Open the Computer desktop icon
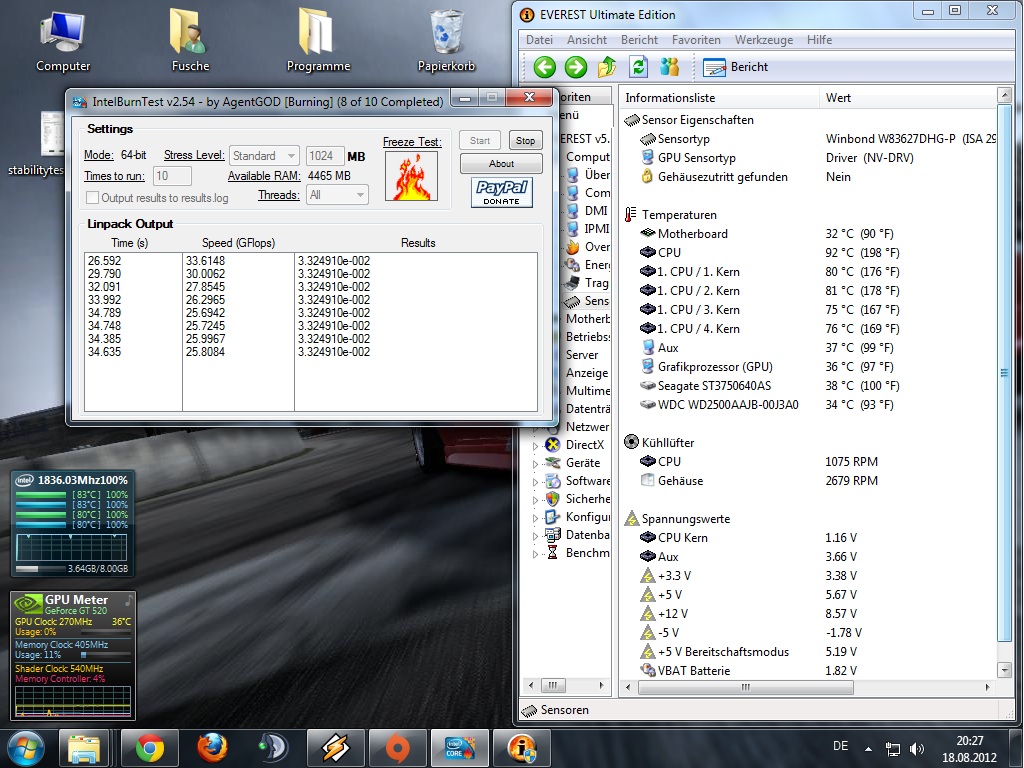The width and height of the screenshot is (1024, 768). (63, 40)
